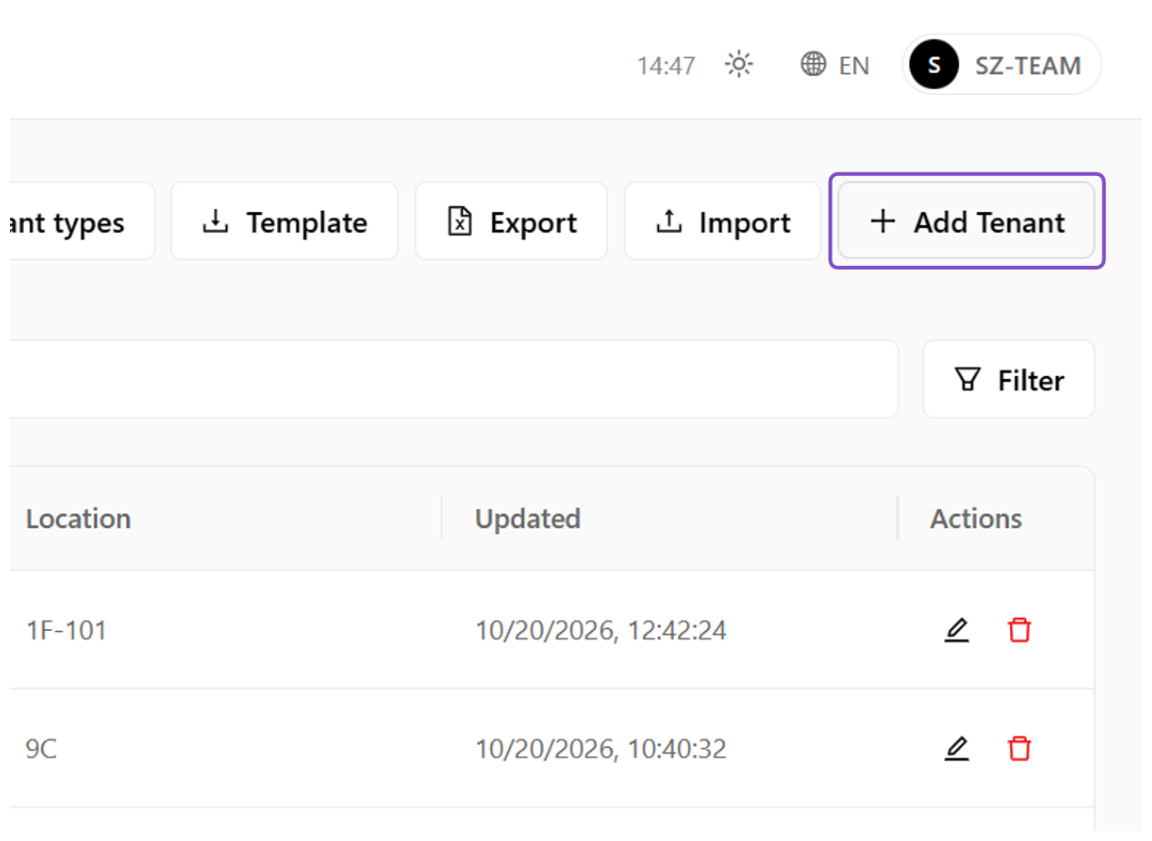Export the tenant list
Screen dimensions: 1152x841
pyautogui.click(x=511, y=221)
